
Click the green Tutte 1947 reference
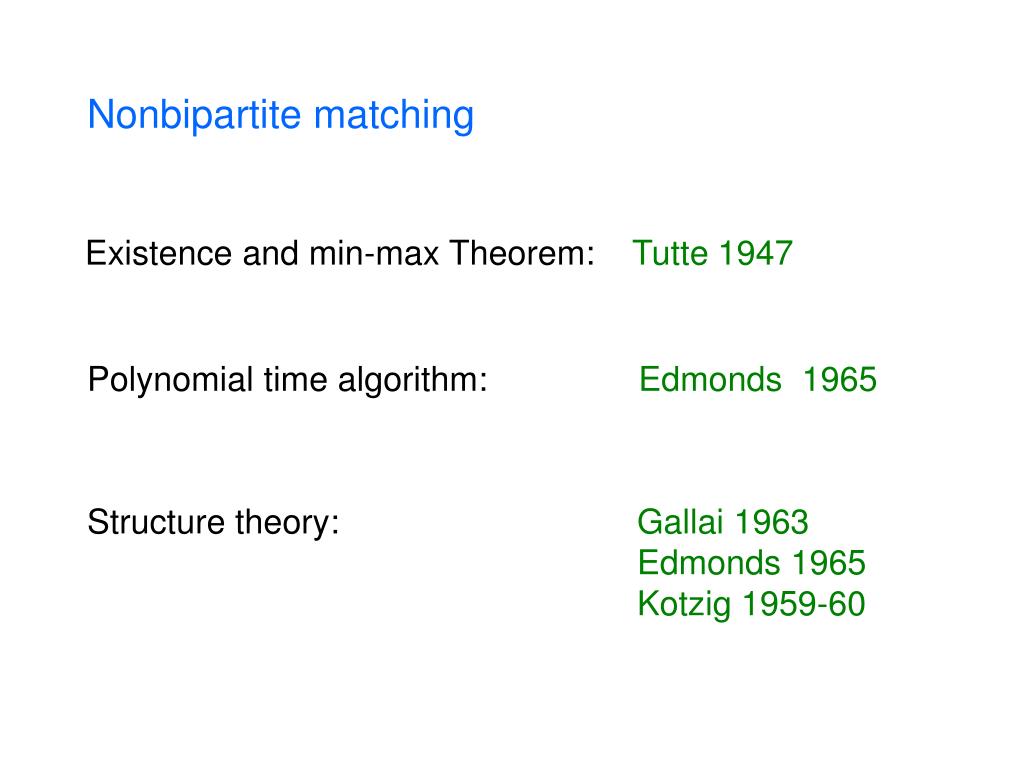[712, 253]
